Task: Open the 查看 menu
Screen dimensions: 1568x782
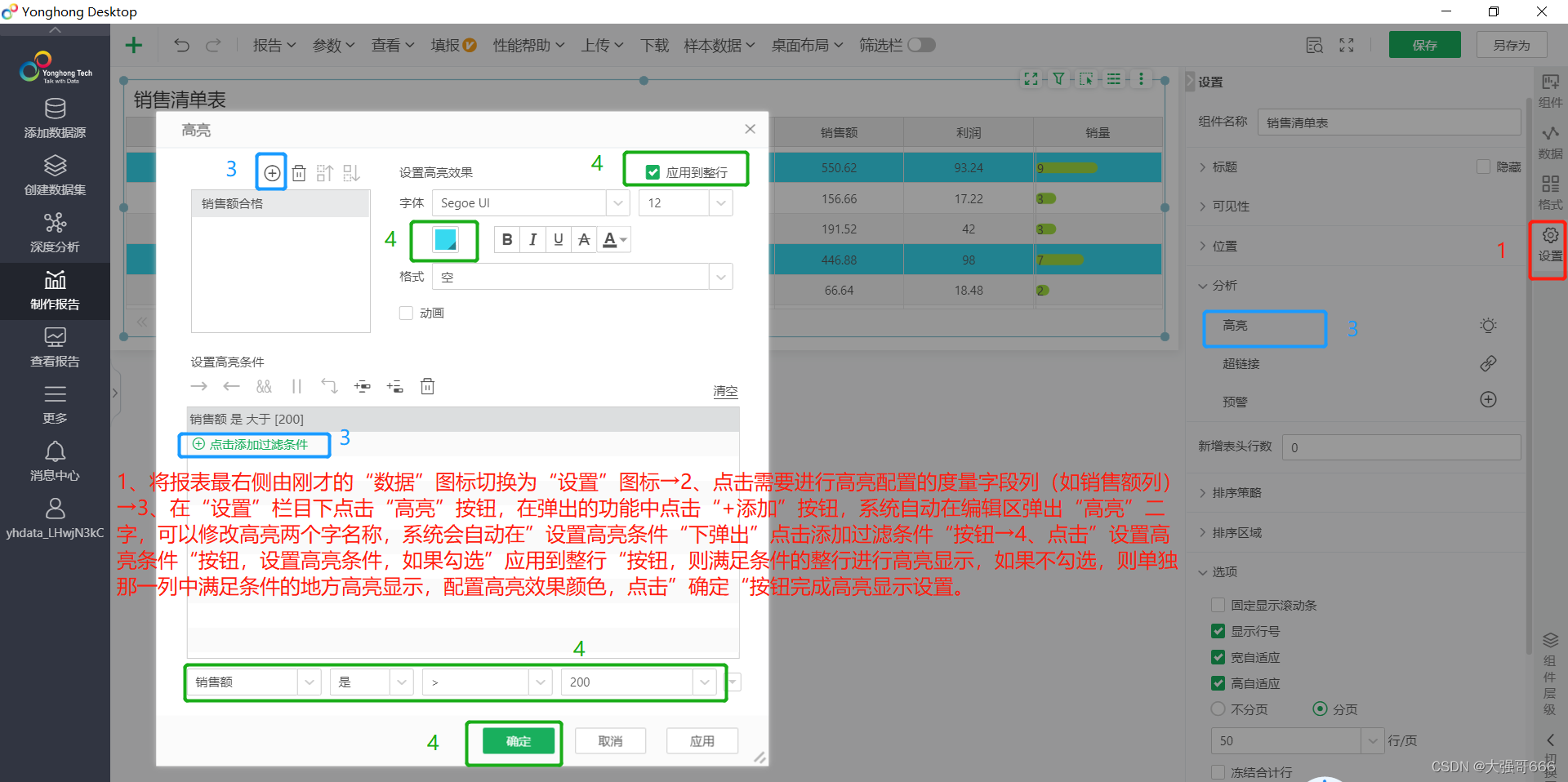Action: click(393, 46)
